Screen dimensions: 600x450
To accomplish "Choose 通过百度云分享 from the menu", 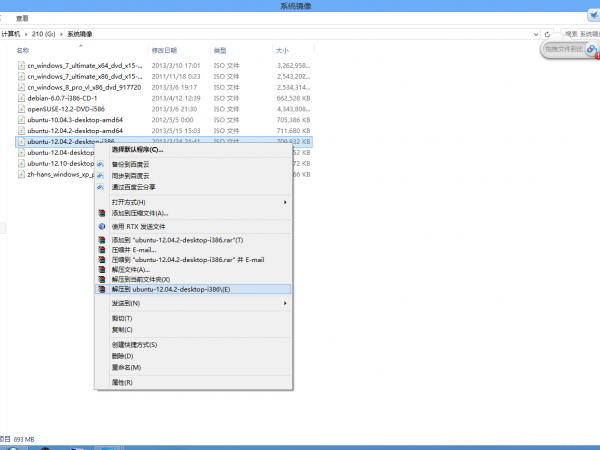I will tap(133, 187).
